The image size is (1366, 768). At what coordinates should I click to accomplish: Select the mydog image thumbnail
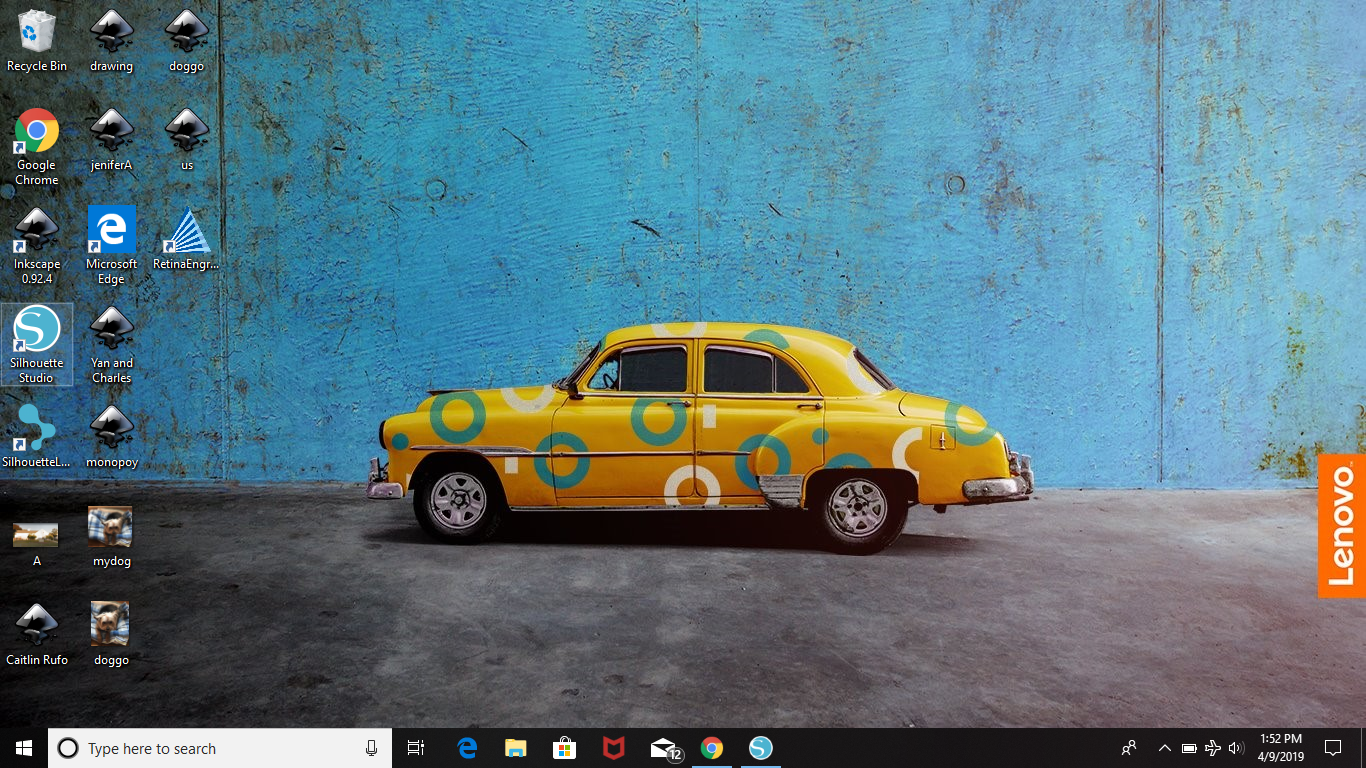pos(111,536)
